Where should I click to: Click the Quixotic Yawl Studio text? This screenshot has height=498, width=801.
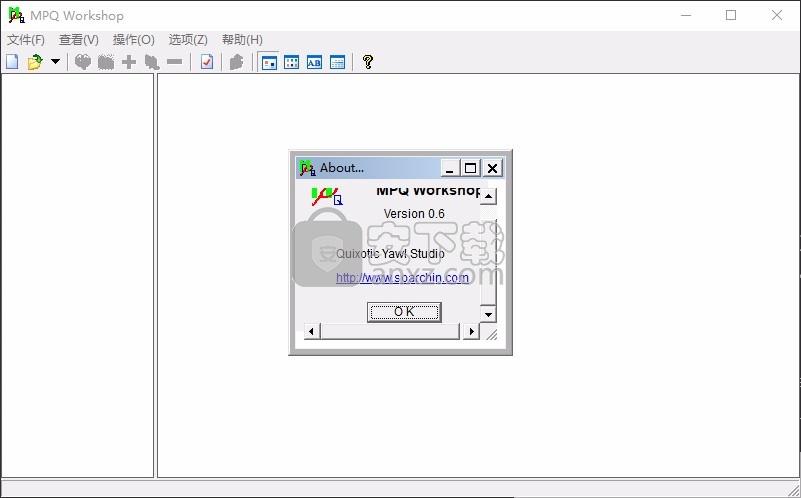(390, 253)
